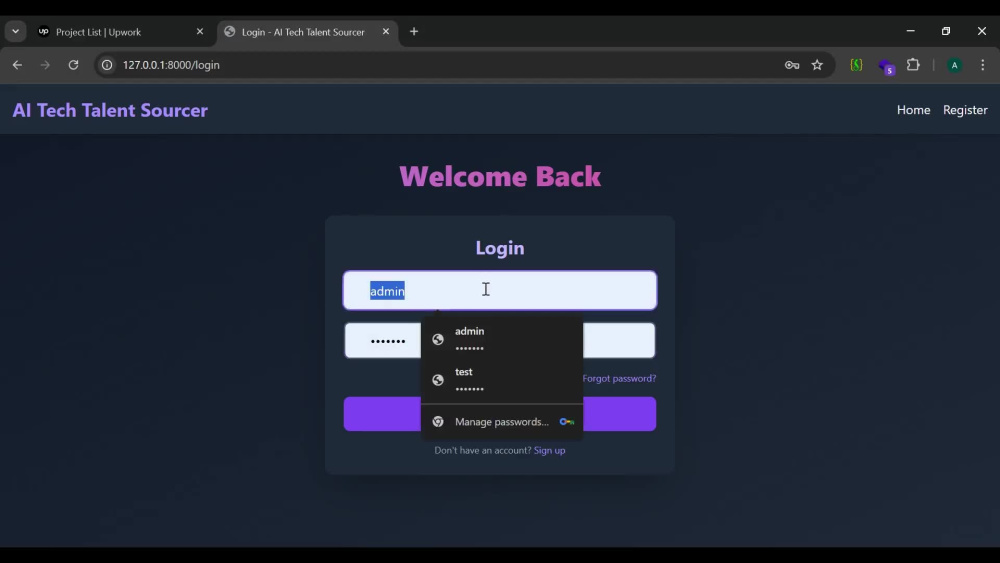View site information icon in address bar

(x=107, y=65)
